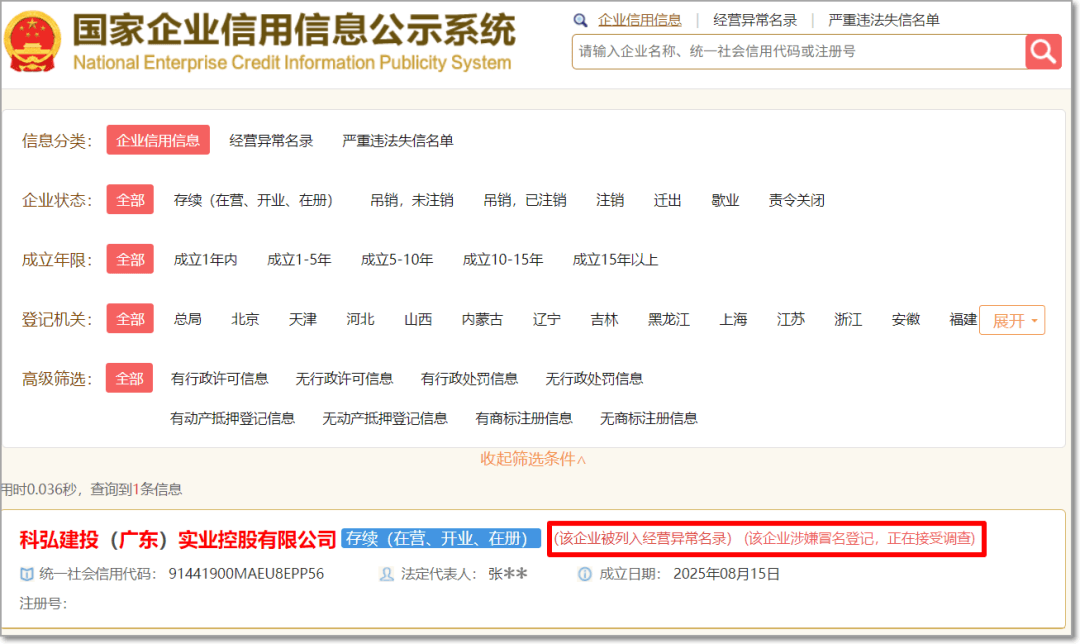Select 江苏 registration authority
Viewport: 1080px width, 644px height.
click(791, 320)
